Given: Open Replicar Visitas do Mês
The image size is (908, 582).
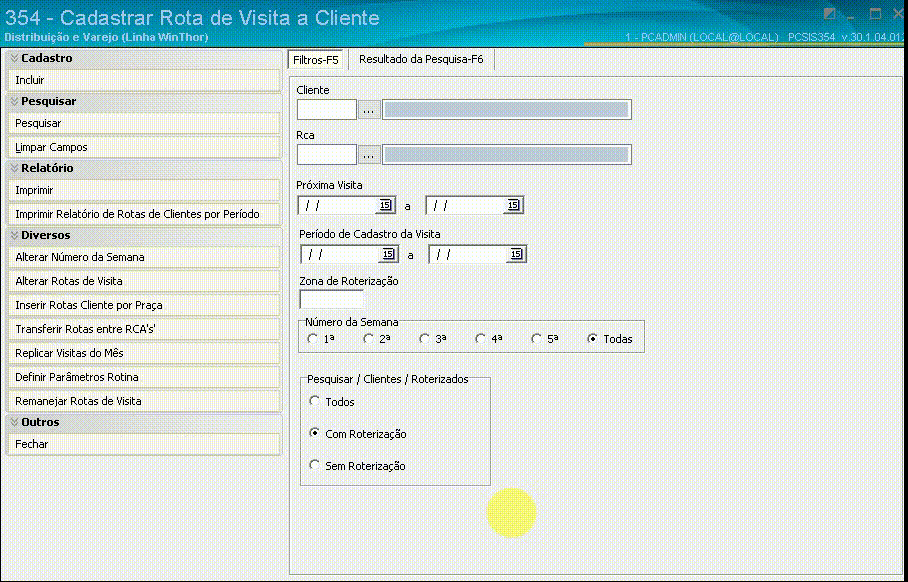Looking at the screenshot, I should (143, 353).
